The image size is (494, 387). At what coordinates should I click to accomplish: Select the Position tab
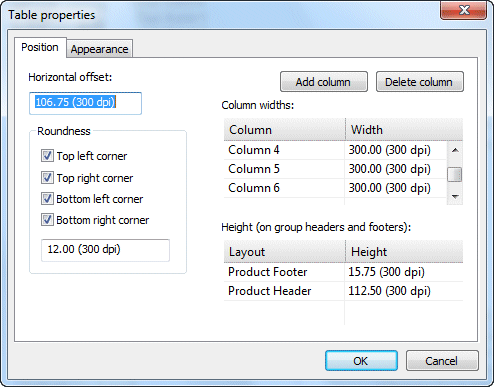(x=40, y=47)
